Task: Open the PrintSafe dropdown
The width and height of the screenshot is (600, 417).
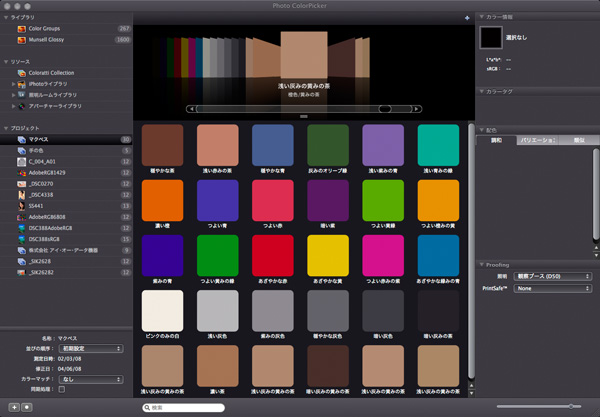Action: [x=555, y=287]
